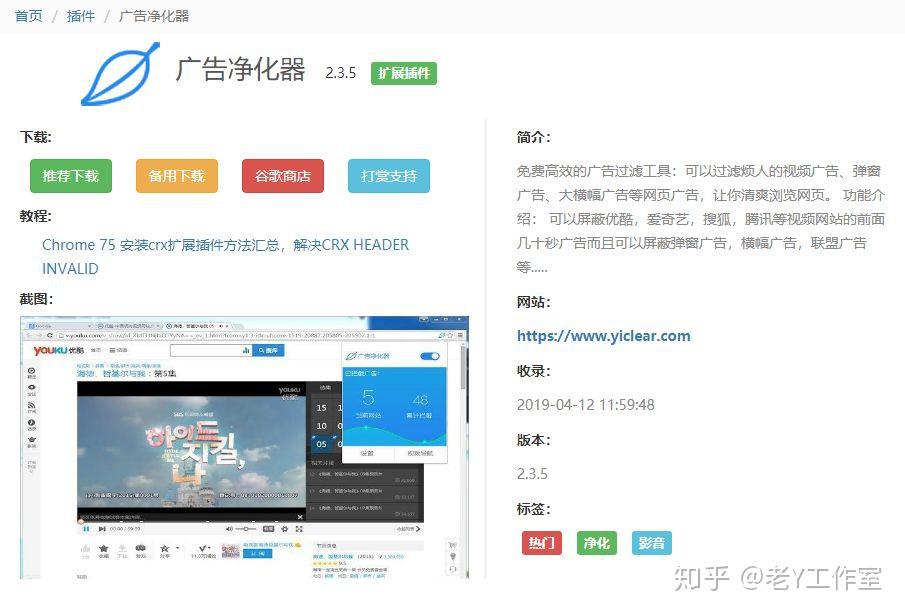This screenshot has width=905, height=615.
Task: Open the red 谷歌商店 button
Action: pos(283,176)
